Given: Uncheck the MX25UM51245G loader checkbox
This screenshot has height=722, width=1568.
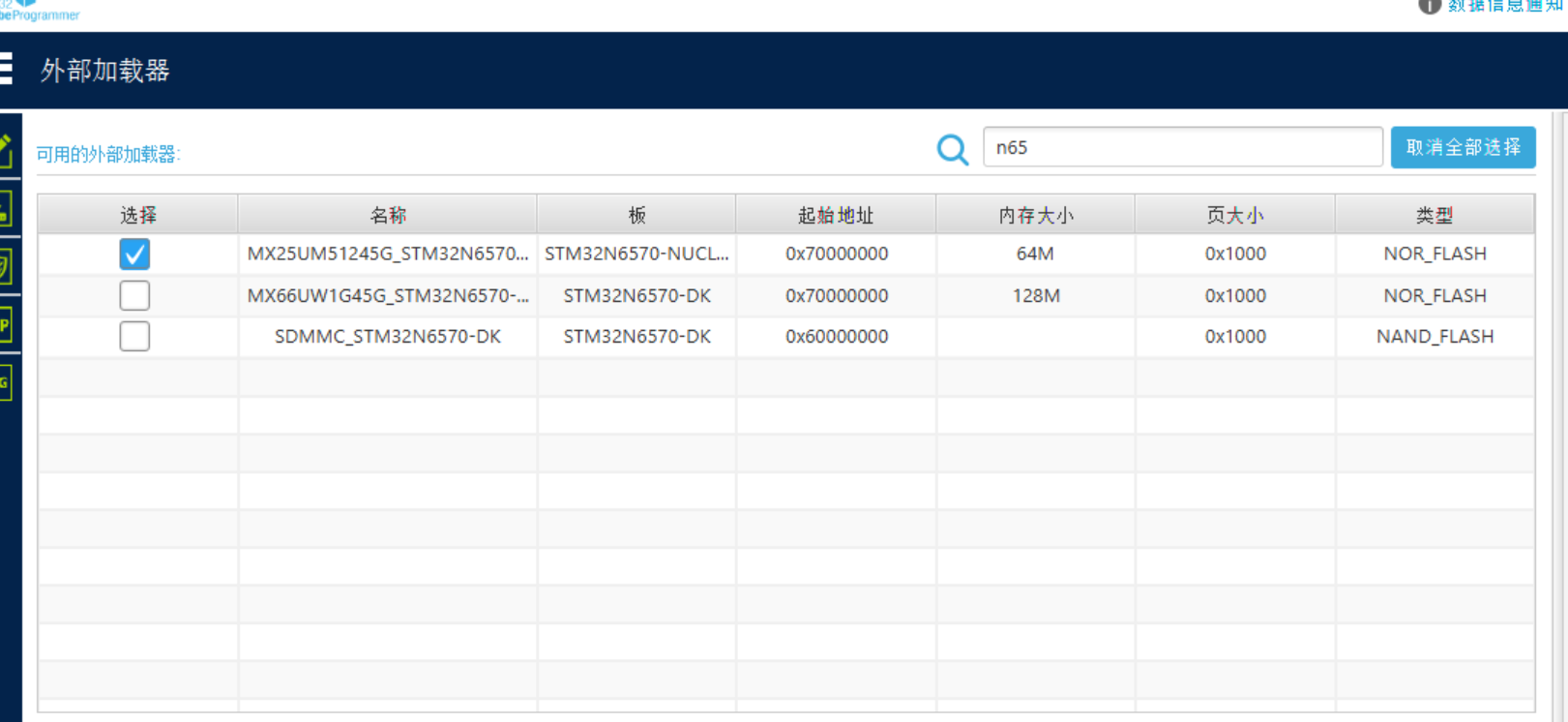Looking at the screenshot, I should click(x=134, y=254).
